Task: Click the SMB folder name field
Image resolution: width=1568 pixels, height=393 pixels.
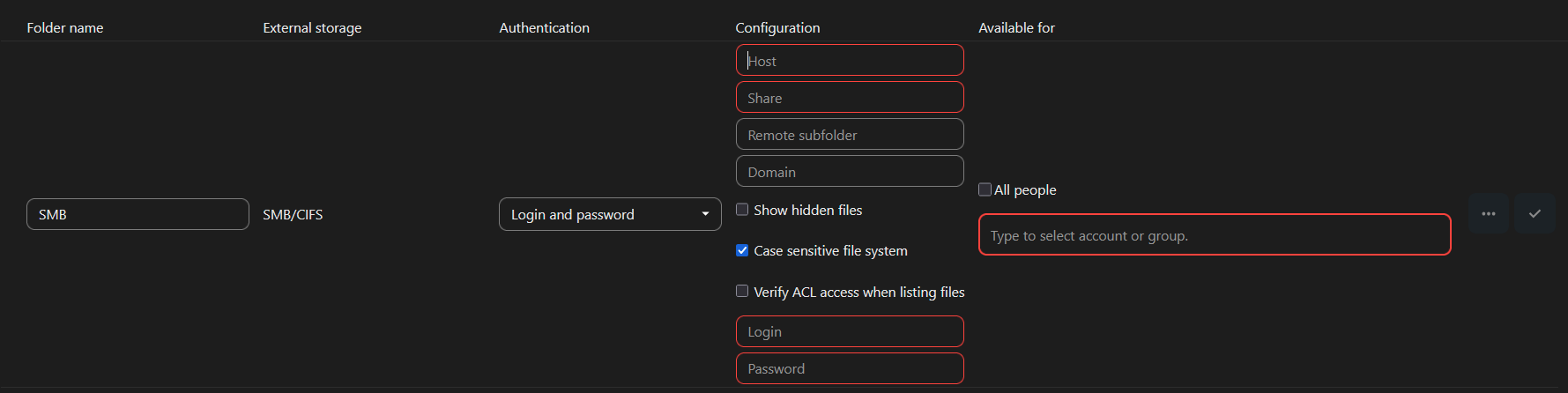Action: (x=137, y=214)
